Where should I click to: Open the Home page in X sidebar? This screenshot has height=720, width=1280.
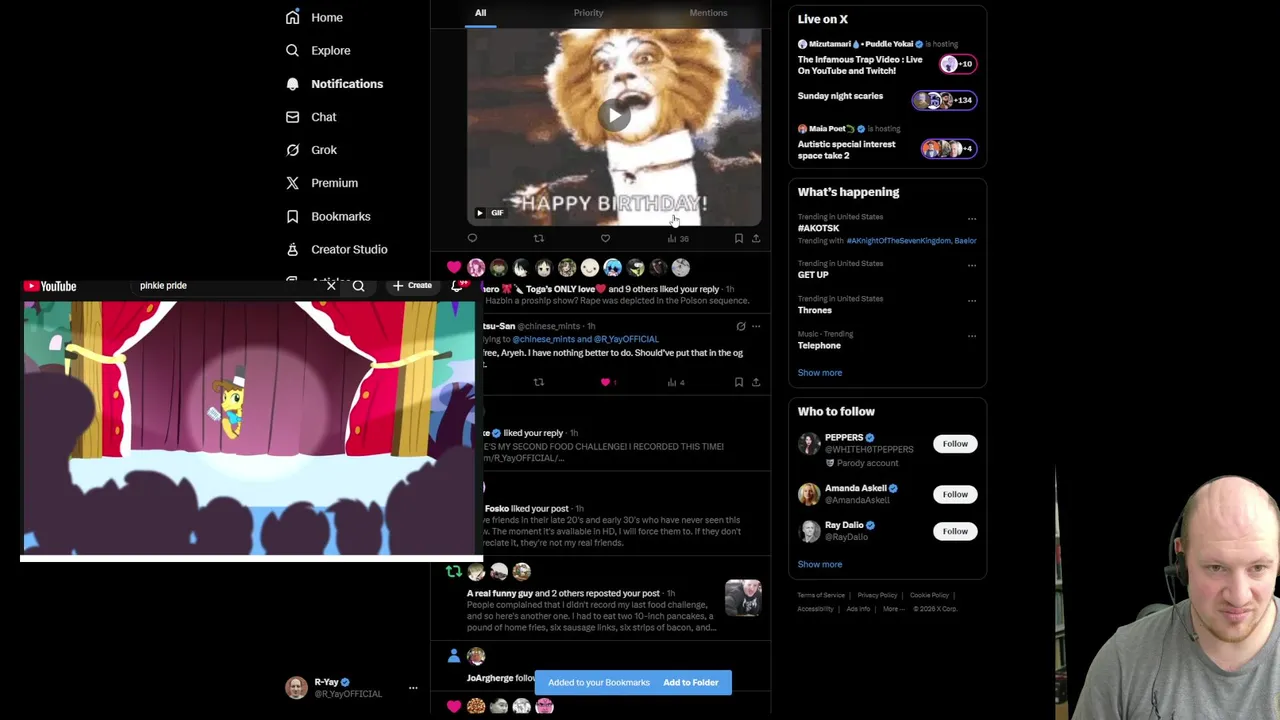point(314,17)
